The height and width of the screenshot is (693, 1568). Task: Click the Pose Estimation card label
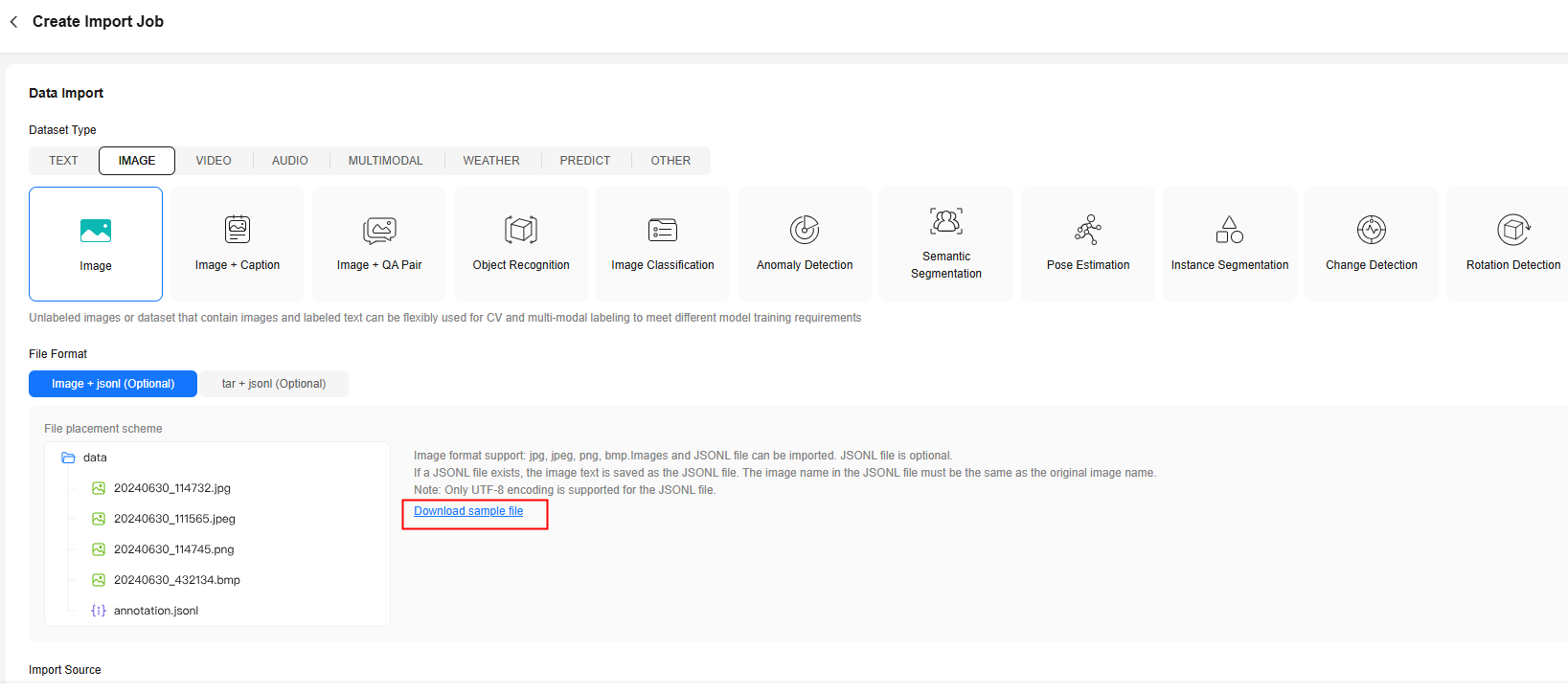1088,265
